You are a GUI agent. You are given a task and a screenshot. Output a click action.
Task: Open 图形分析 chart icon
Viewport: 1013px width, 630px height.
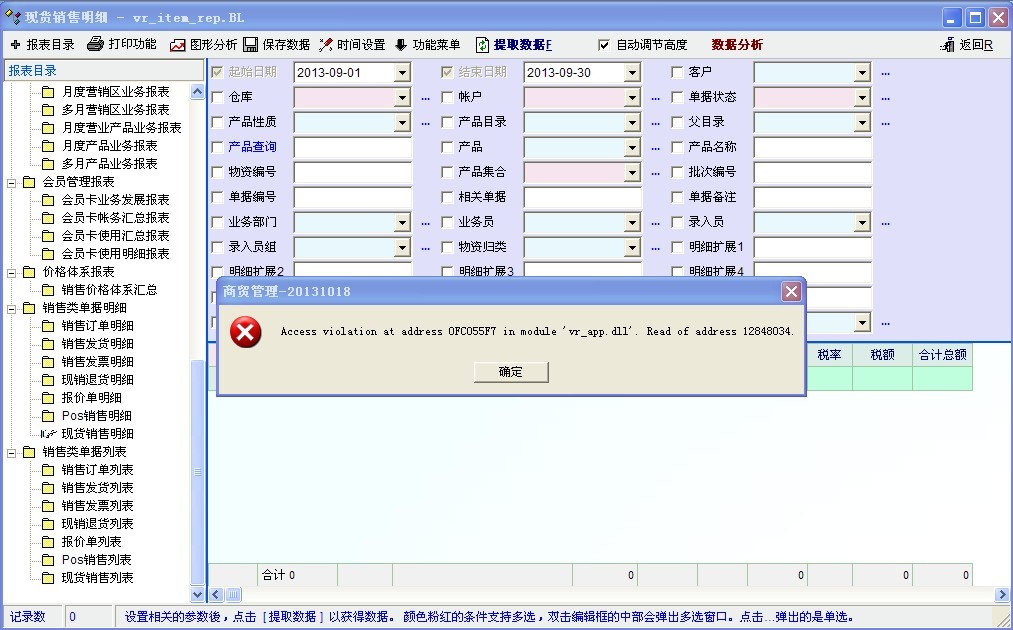tap(178, 45)
